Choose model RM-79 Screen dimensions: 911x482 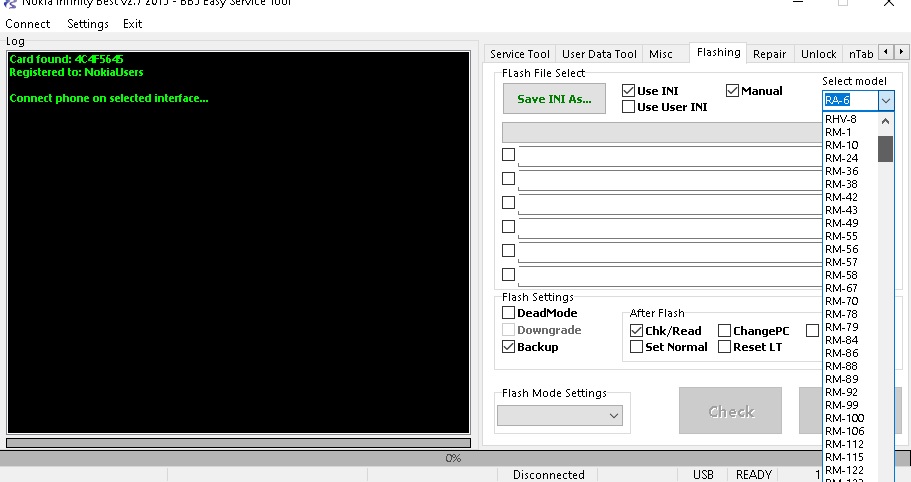852,327
